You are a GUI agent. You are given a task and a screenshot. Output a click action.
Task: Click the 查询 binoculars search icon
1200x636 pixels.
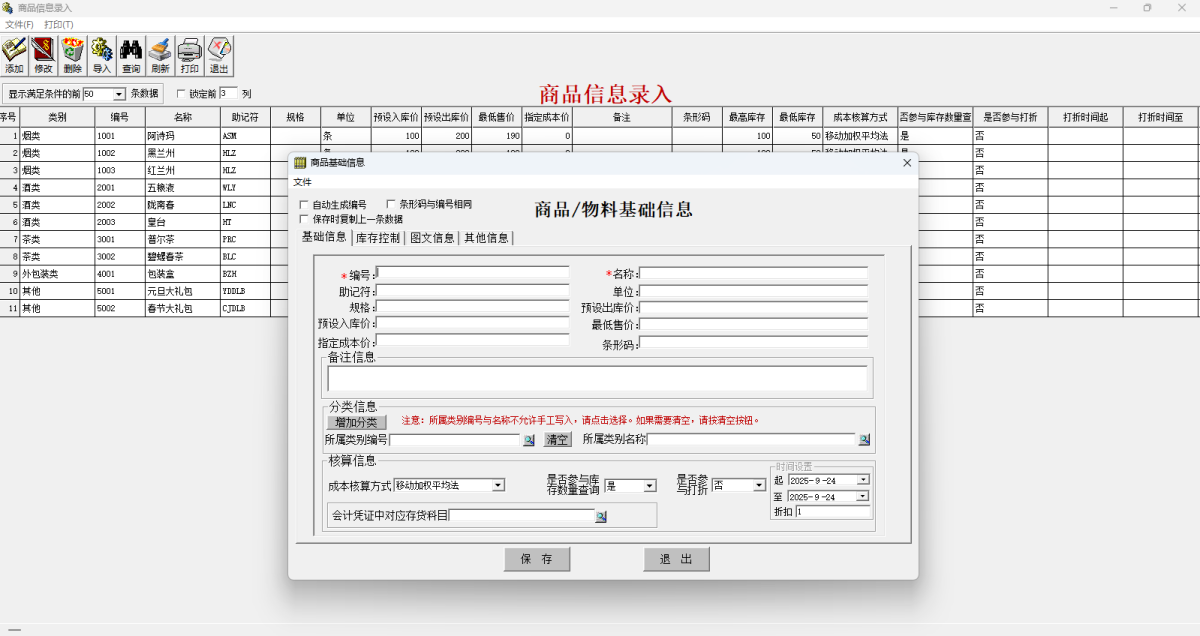point(130,55)
